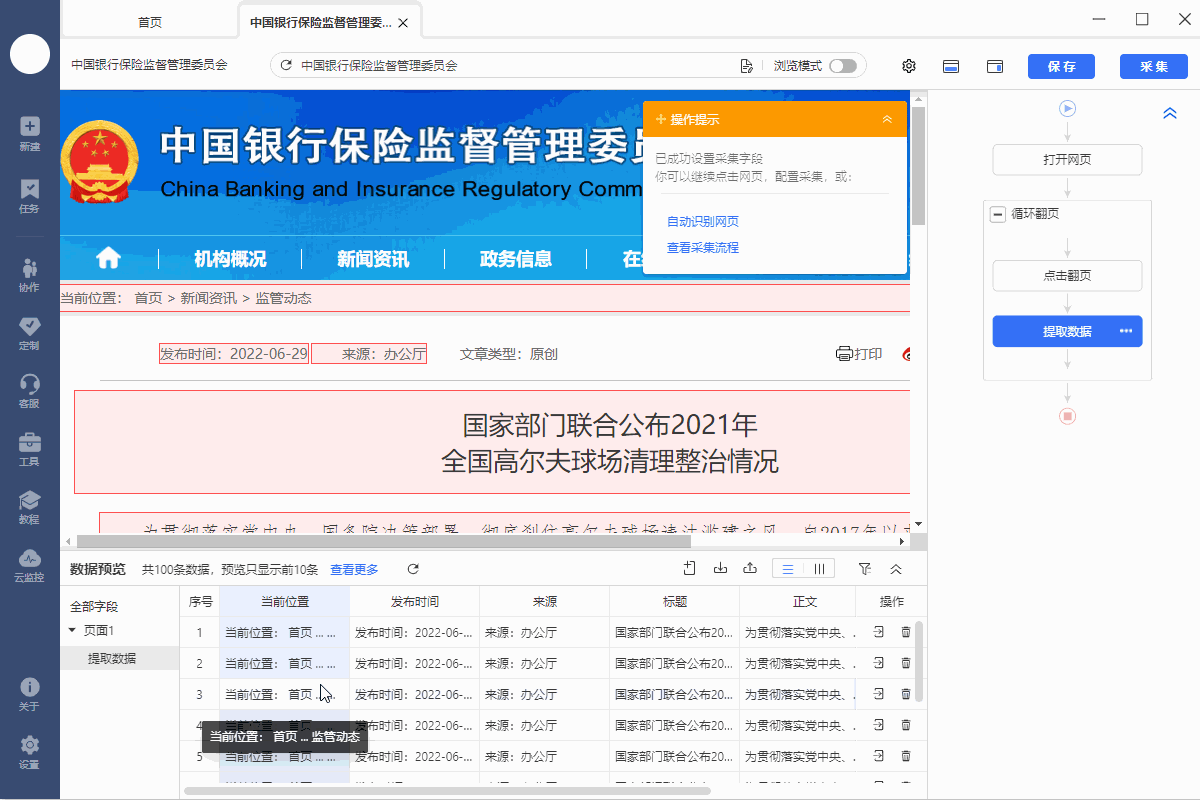Click the browser horizontal scrollbar

point(385,541)
